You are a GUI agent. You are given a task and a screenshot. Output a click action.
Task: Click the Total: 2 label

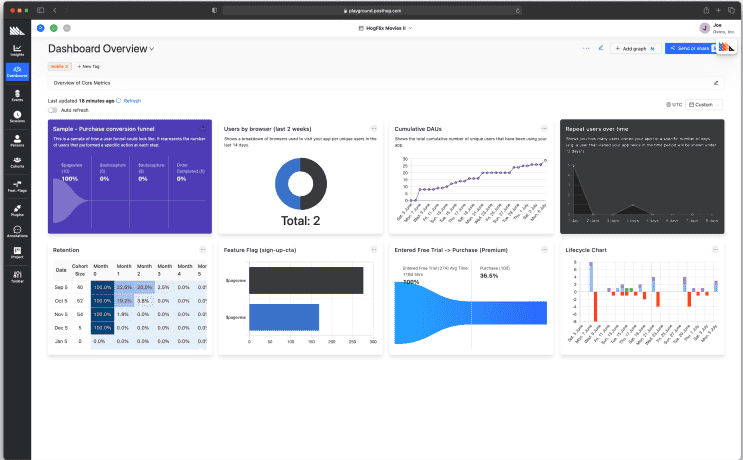(x=300, y=221)
